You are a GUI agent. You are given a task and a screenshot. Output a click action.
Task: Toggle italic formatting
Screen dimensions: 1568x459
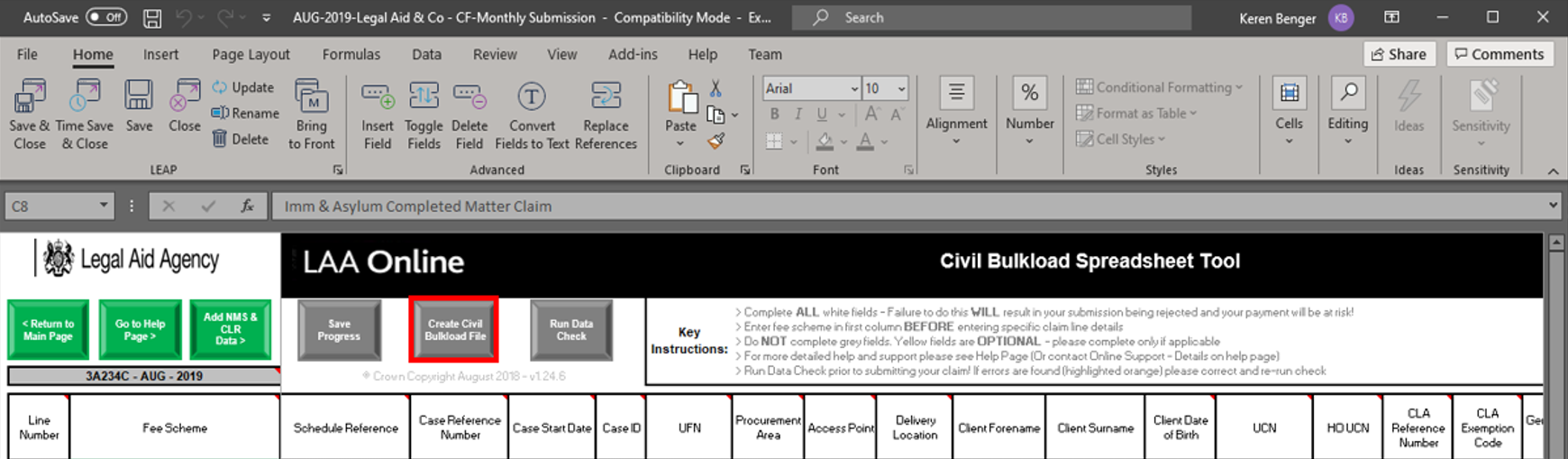pyautogui.click(x=798, y=115)
